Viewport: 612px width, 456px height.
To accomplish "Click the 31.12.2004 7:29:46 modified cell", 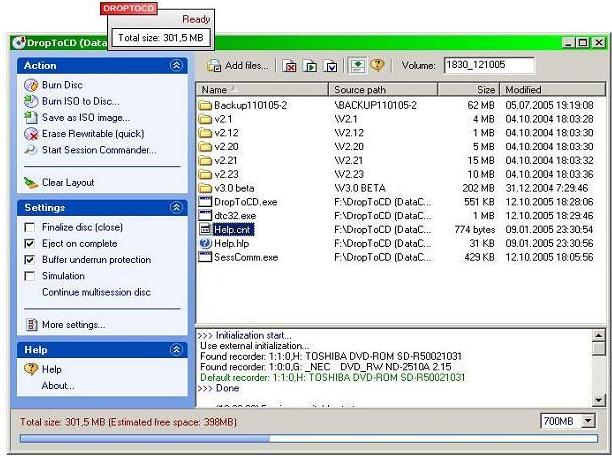I will [546, 188].
